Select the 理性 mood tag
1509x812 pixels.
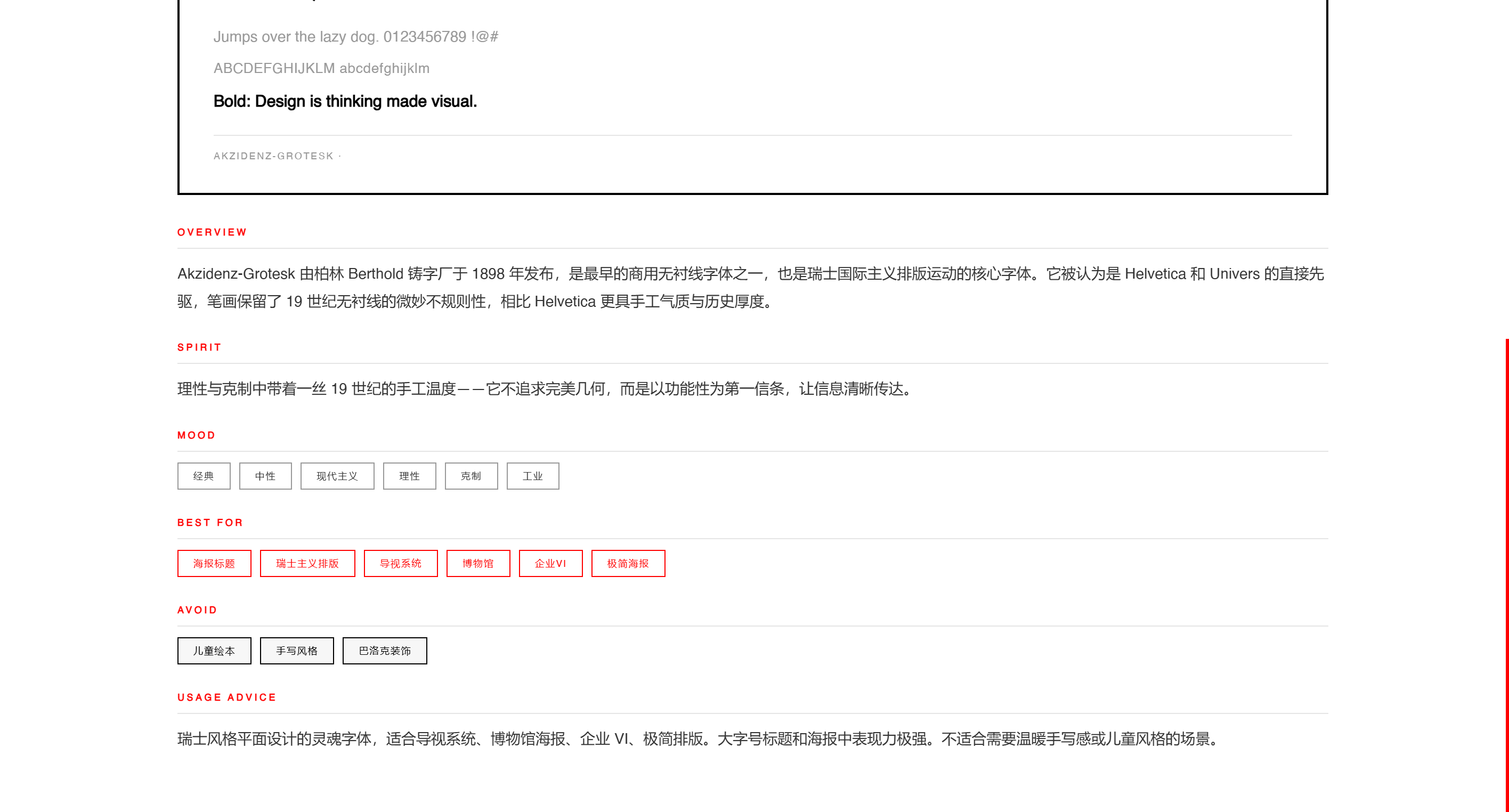pos(409,476)
